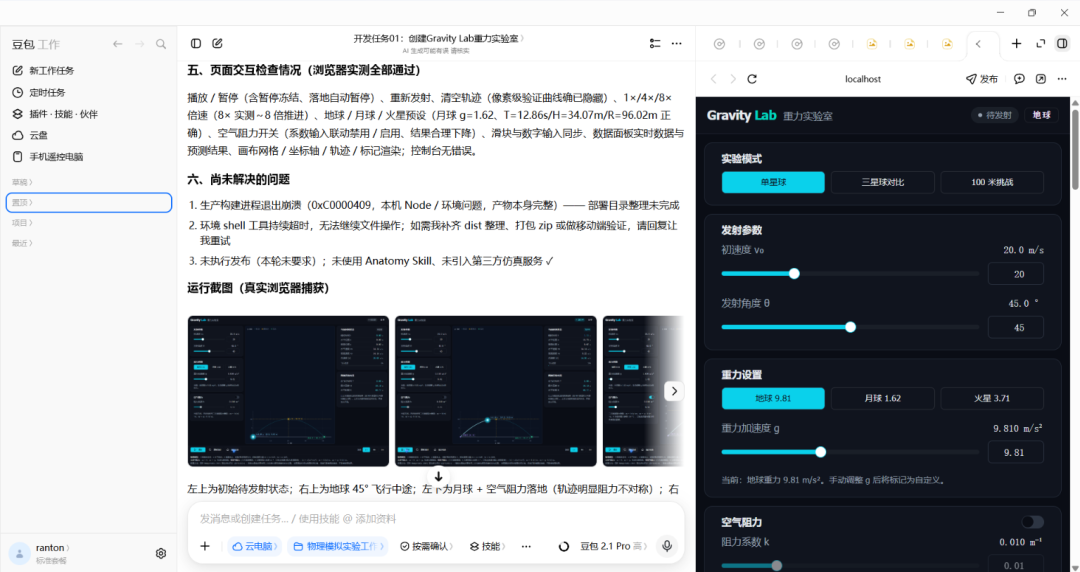
Task: Expand the 最近 section
Action: [22, 243]
